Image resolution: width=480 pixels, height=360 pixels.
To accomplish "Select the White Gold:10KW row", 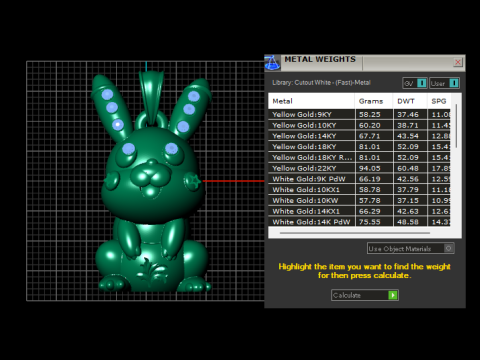I will point(359,200).
